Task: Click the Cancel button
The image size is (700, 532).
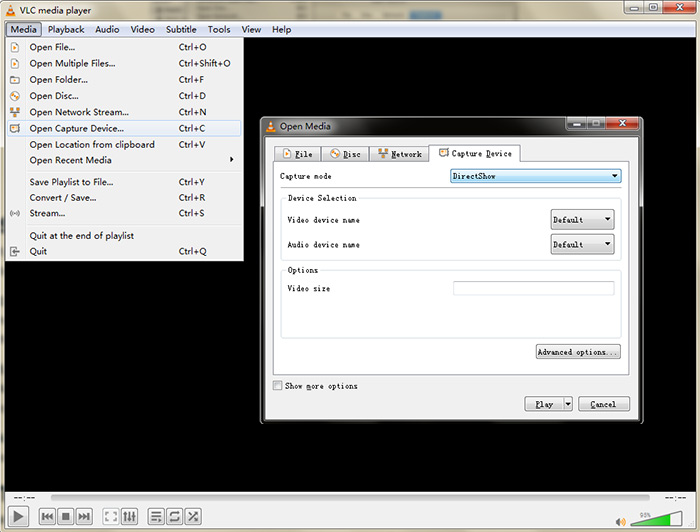Action: click(x=604, y=404)
